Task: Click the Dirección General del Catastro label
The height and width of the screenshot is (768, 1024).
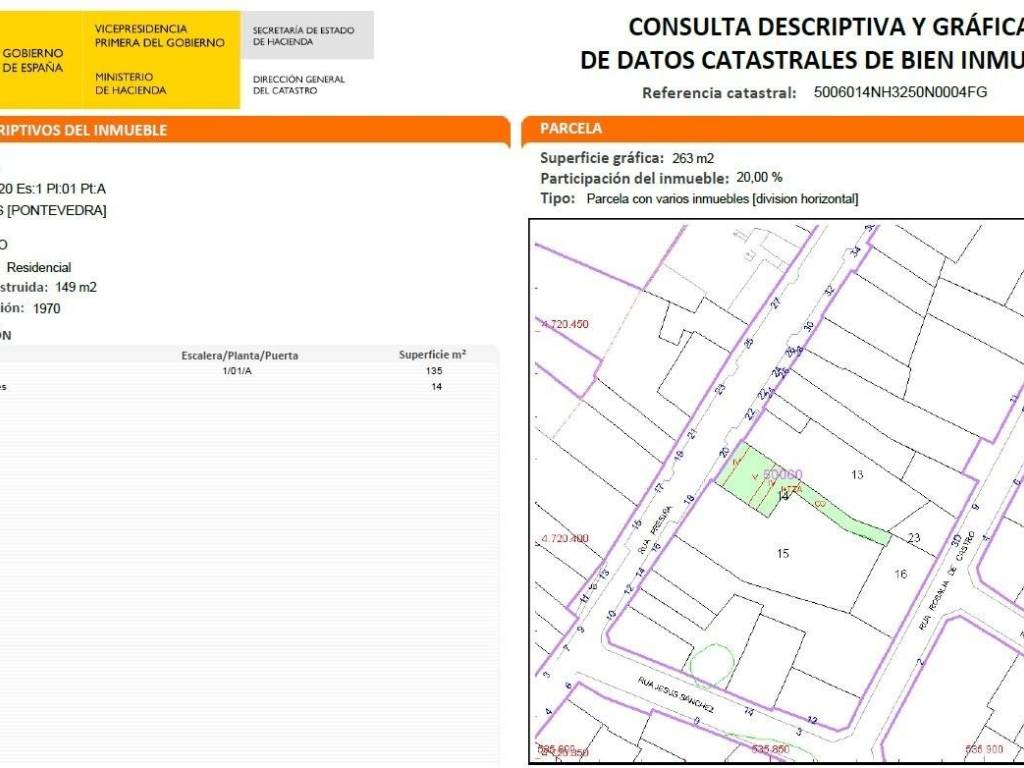Action: tap(299, 85)
